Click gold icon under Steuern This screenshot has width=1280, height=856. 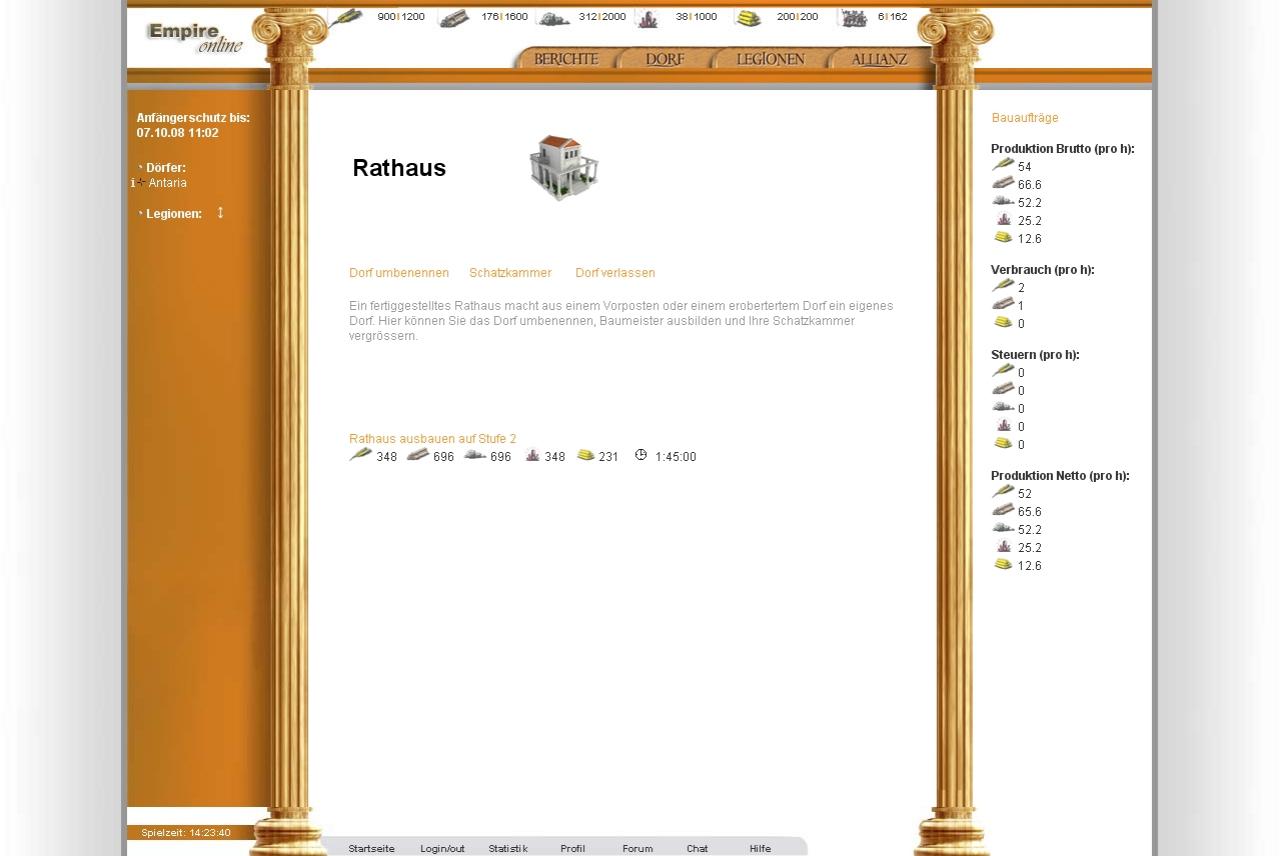(x=1003, y=443)
